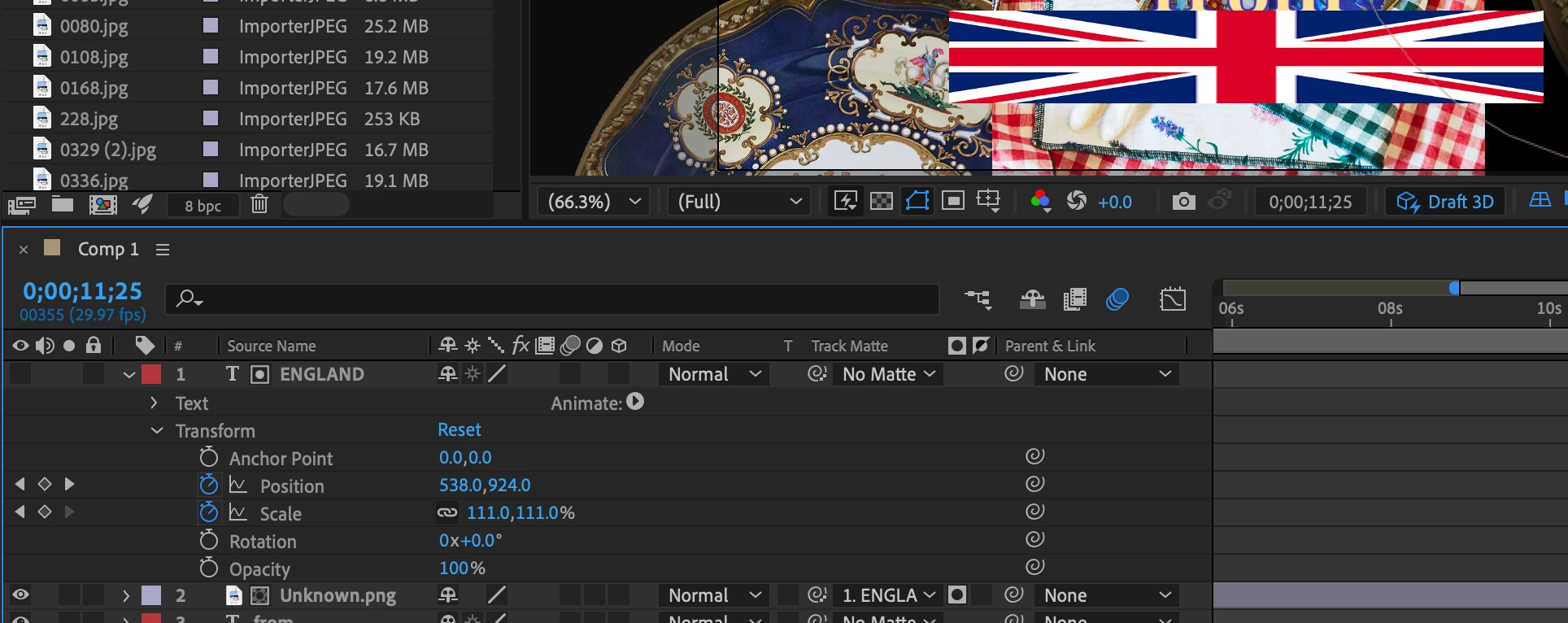Click the Mode column header

pos(681,346)
